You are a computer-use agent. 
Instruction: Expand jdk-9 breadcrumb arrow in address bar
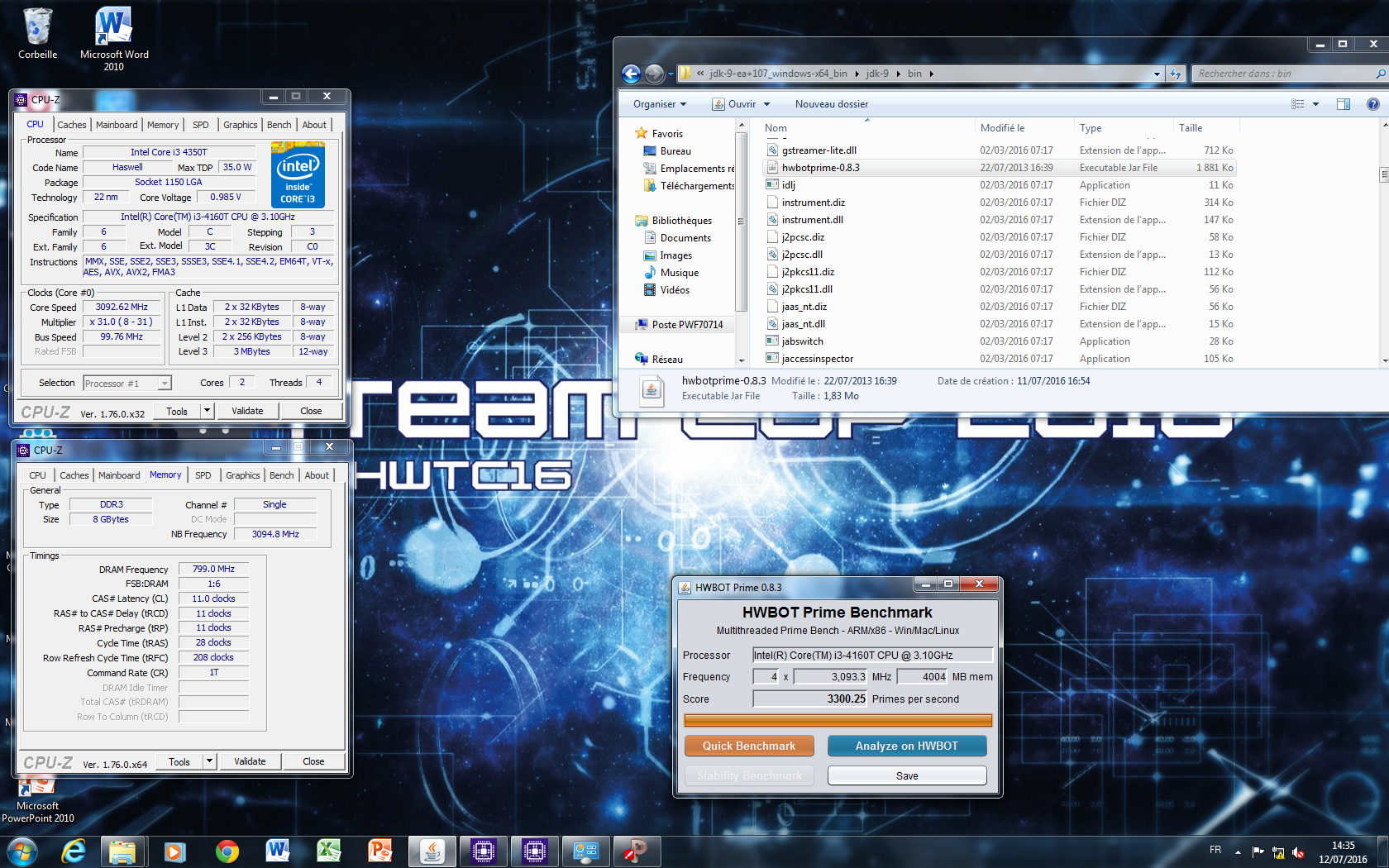(898, 74)
